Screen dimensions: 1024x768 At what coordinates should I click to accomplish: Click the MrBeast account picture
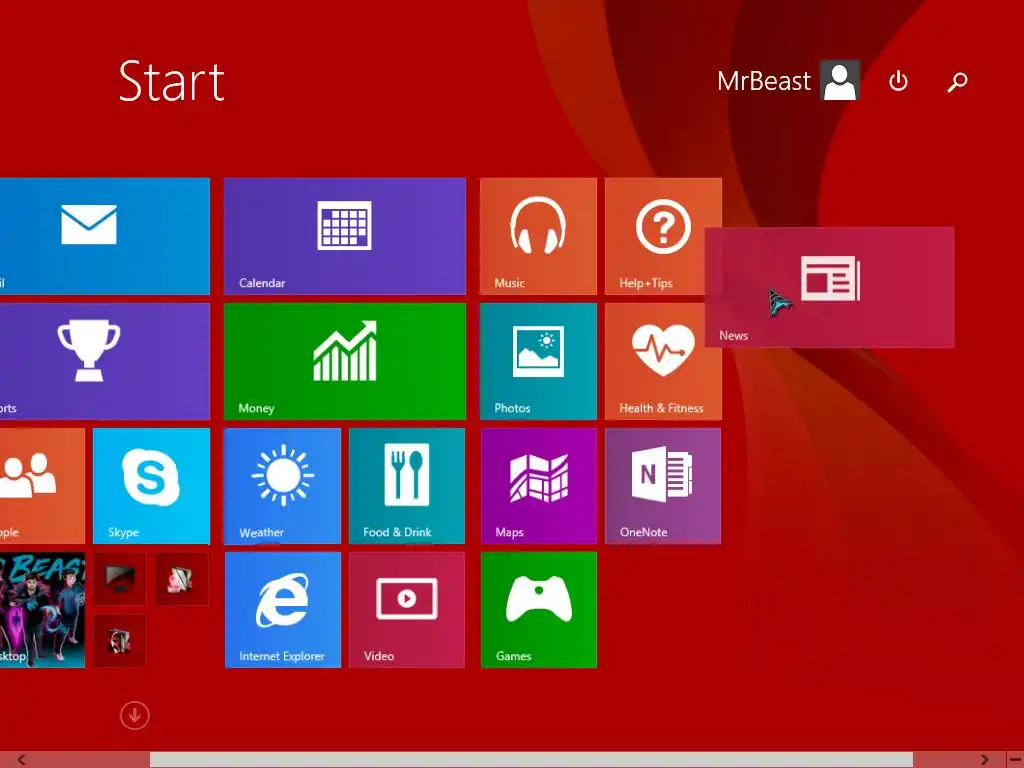(x=840, y=80)
